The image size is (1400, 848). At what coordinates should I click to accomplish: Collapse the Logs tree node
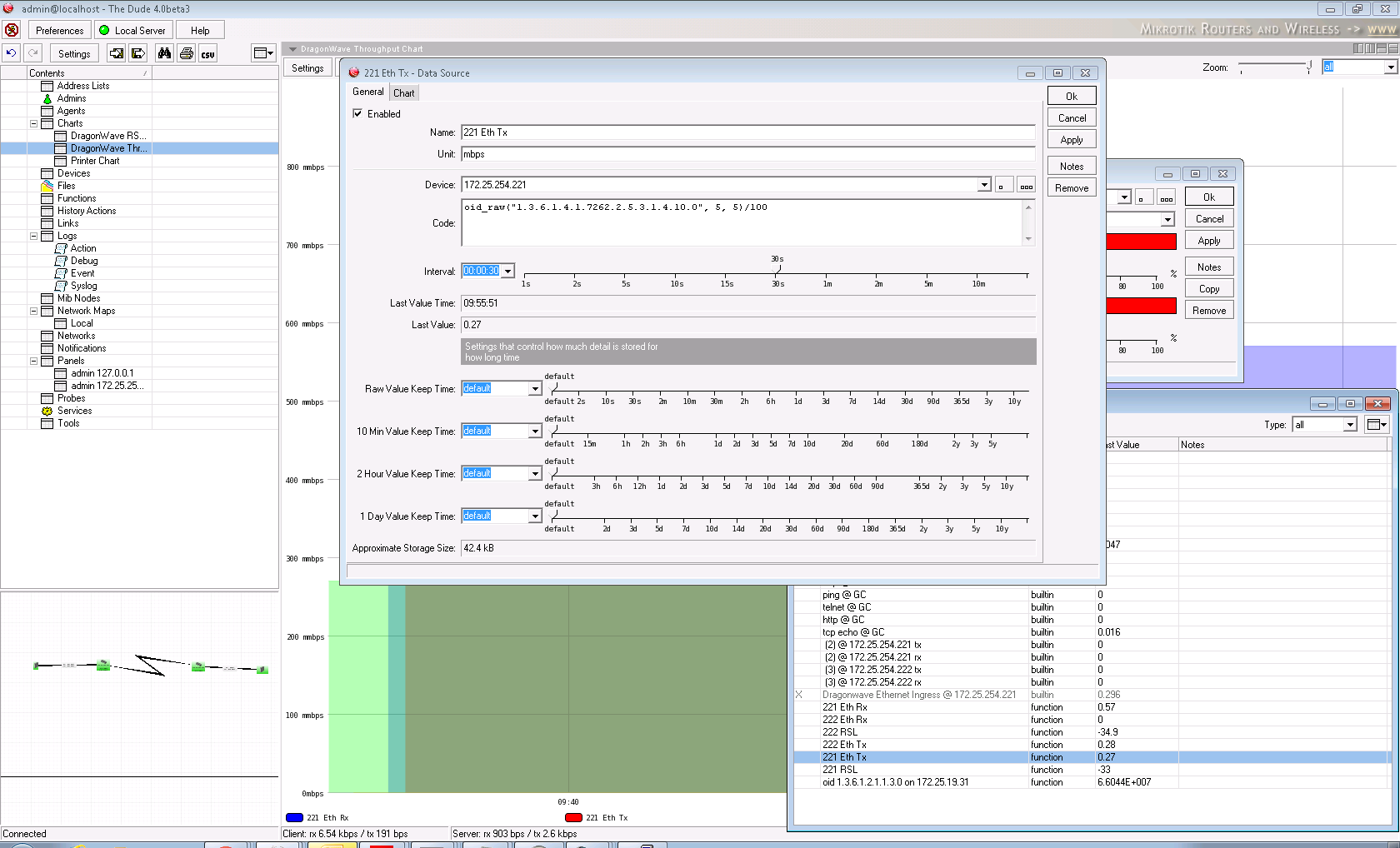pyautogui.click(x=34, y=236)
